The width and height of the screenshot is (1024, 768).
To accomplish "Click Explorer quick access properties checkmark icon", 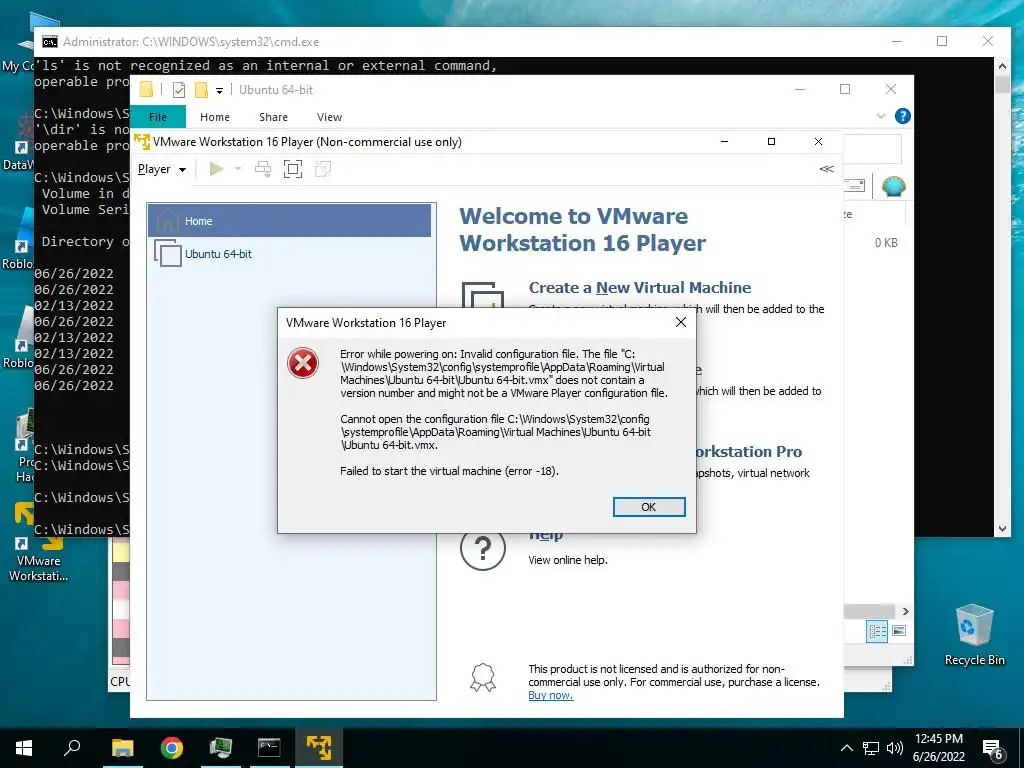I will pos(178,90).
